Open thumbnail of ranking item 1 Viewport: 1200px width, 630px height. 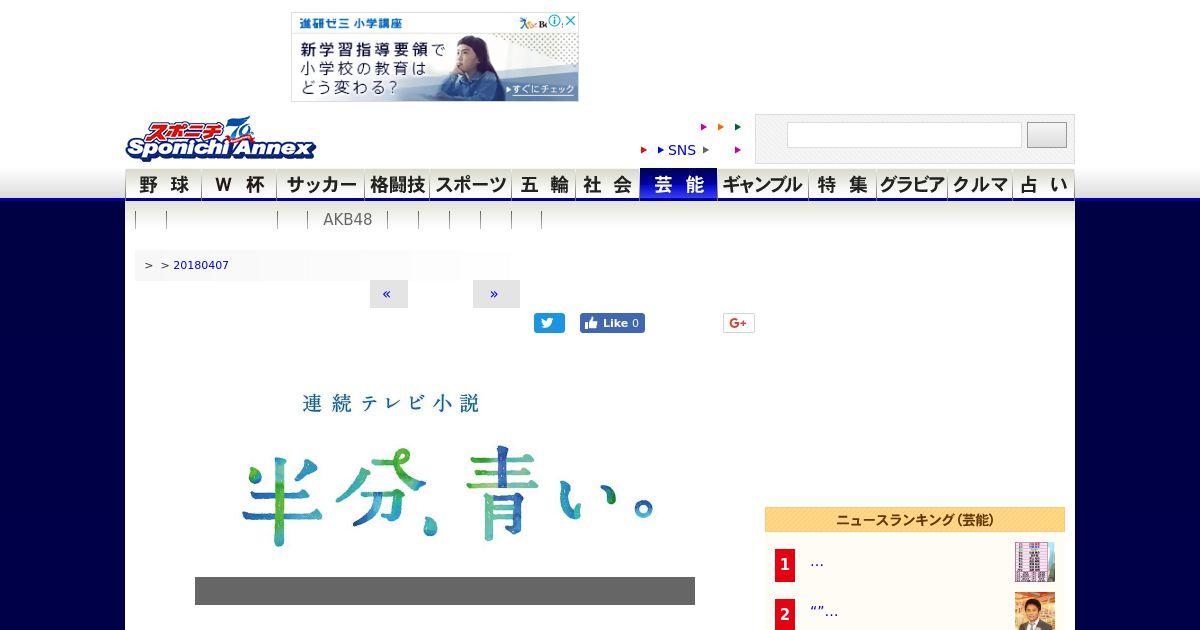tap(1034, 562)
